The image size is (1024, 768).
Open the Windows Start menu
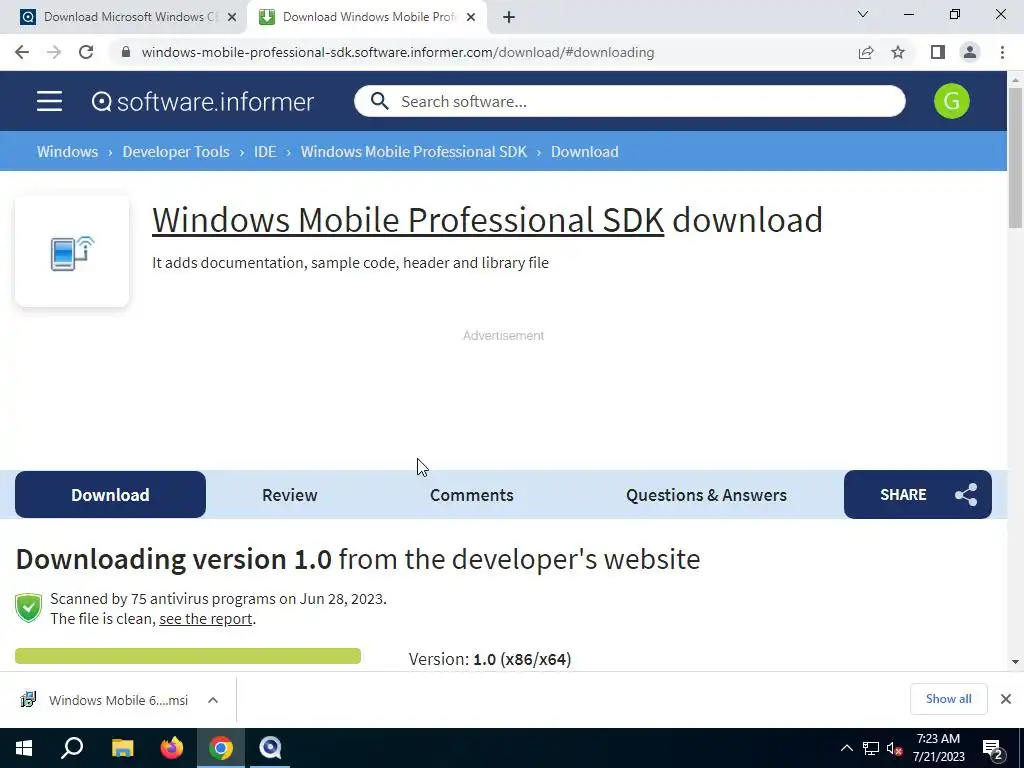(24, 748)
